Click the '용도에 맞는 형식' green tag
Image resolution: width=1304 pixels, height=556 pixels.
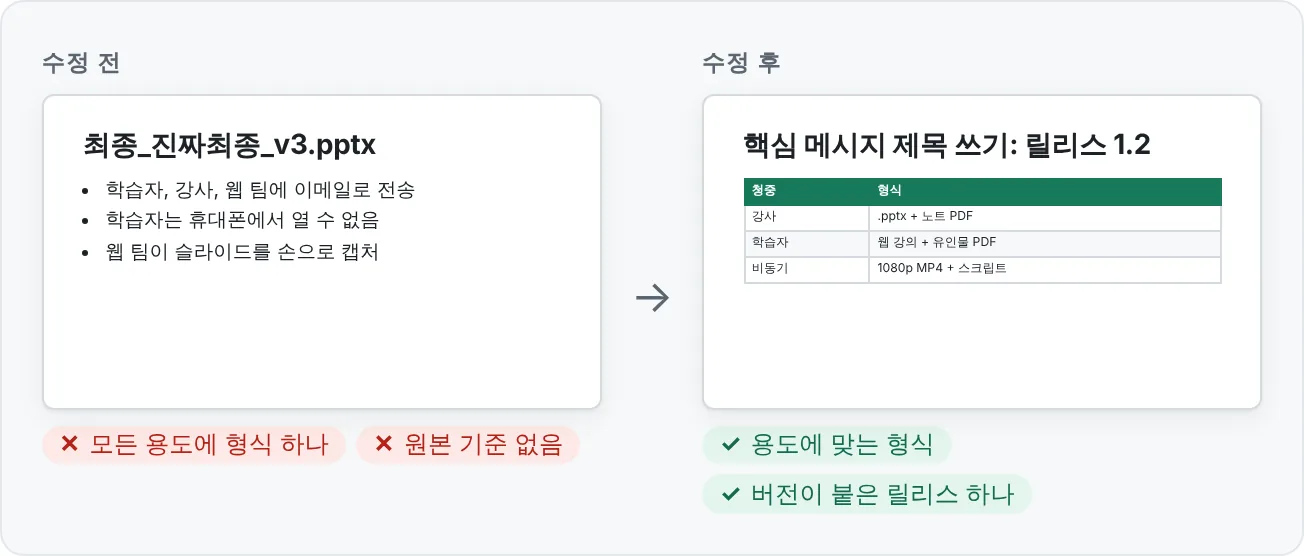point(827,445)
